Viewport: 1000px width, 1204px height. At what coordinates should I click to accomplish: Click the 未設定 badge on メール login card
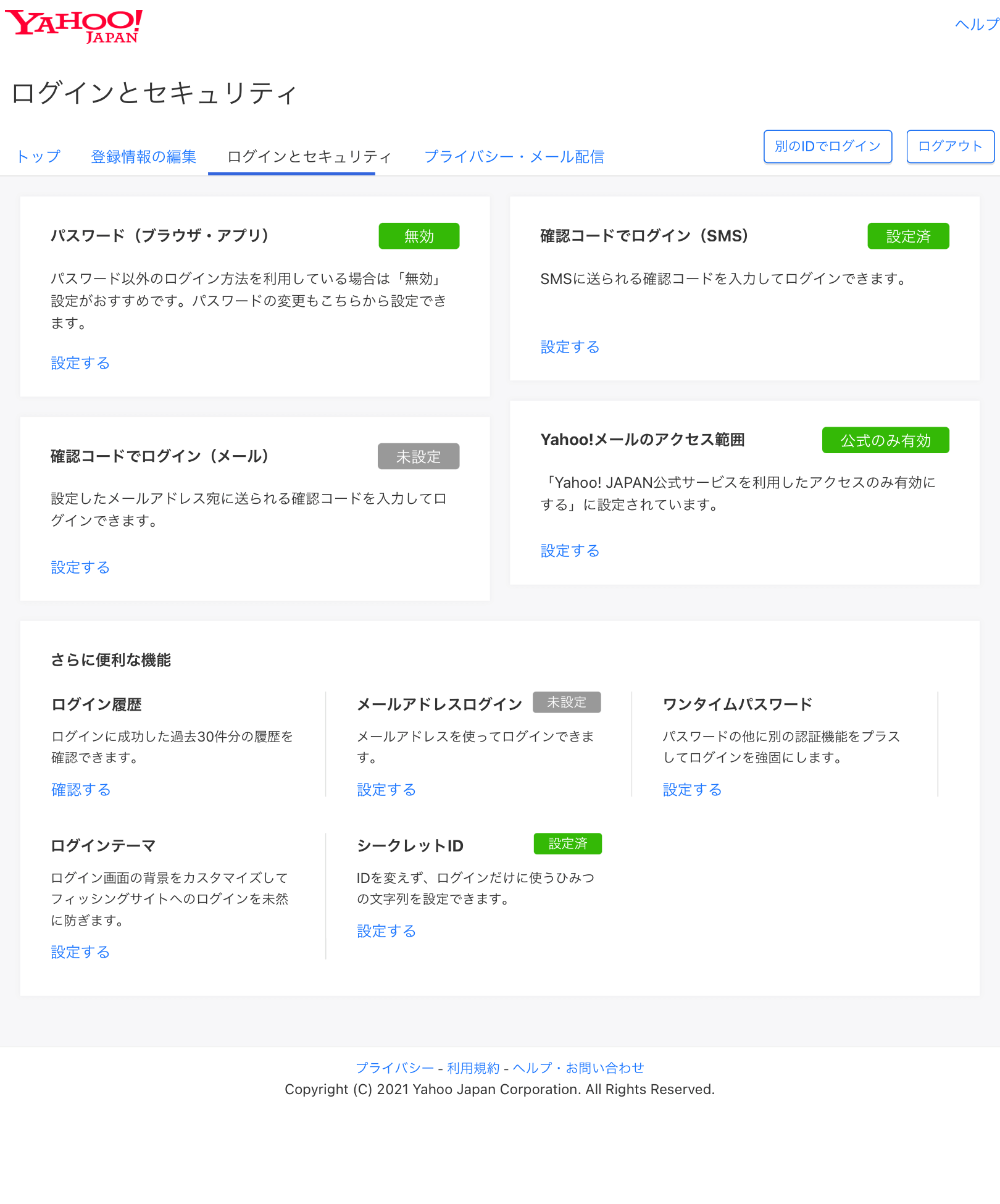tap(419, 456)
